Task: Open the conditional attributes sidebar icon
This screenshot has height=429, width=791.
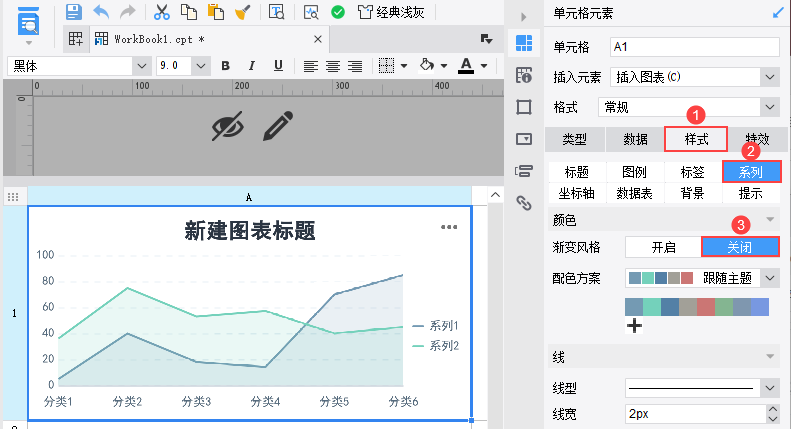Action: point(524,171)
